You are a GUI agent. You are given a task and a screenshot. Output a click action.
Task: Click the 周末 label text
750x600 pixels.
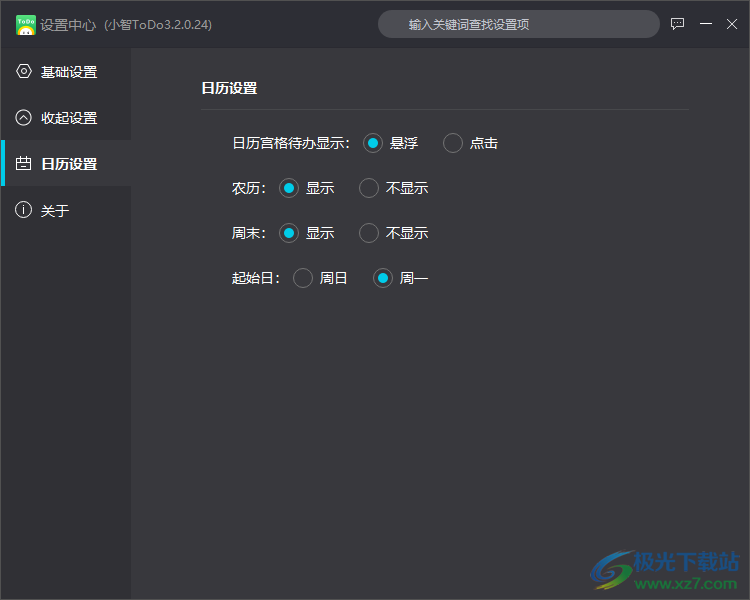(x=249, y=233)
